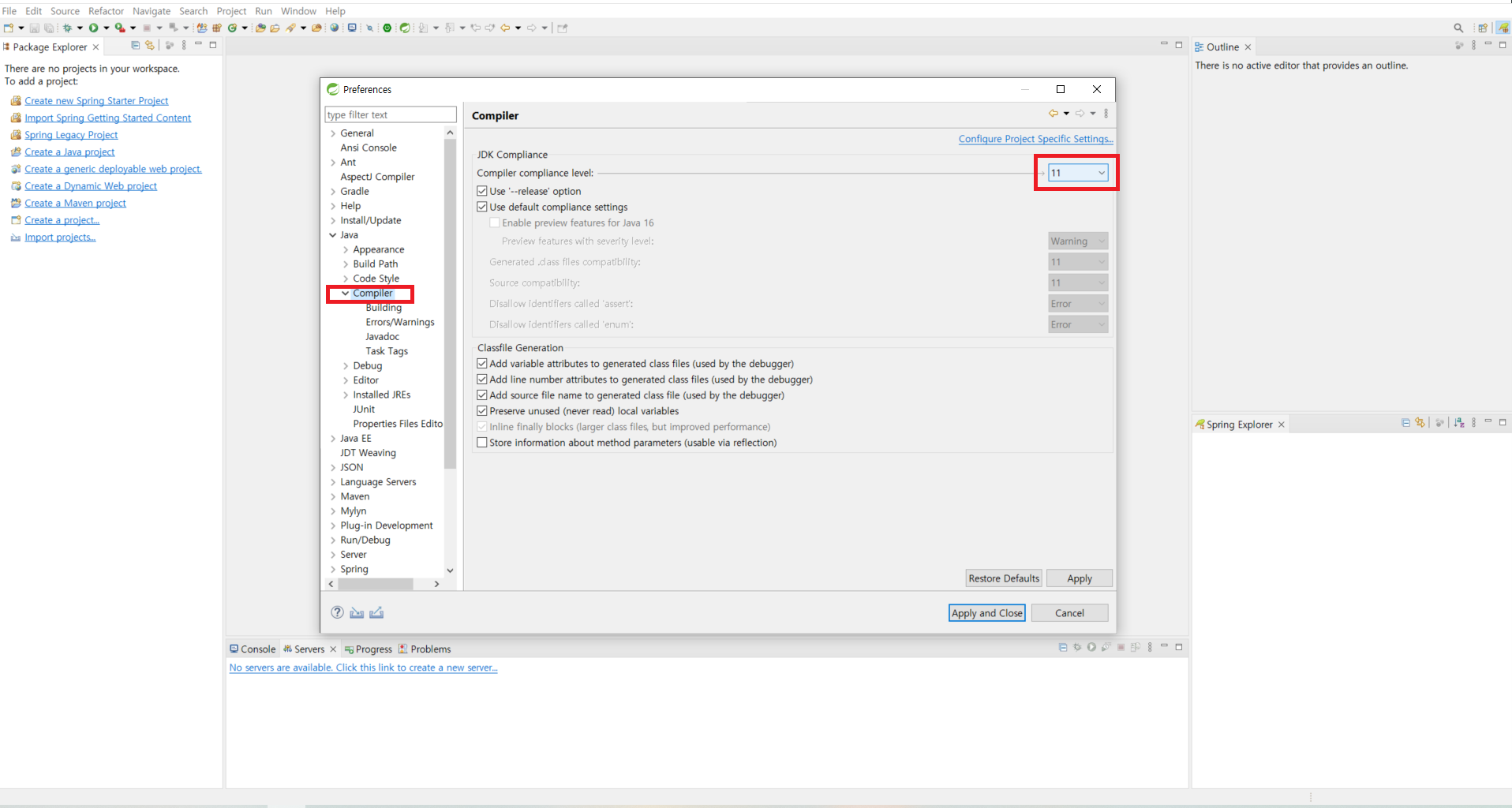Click the New file toolbar icon
This screenshot has height=808, width=1512.
coord(9,28)
